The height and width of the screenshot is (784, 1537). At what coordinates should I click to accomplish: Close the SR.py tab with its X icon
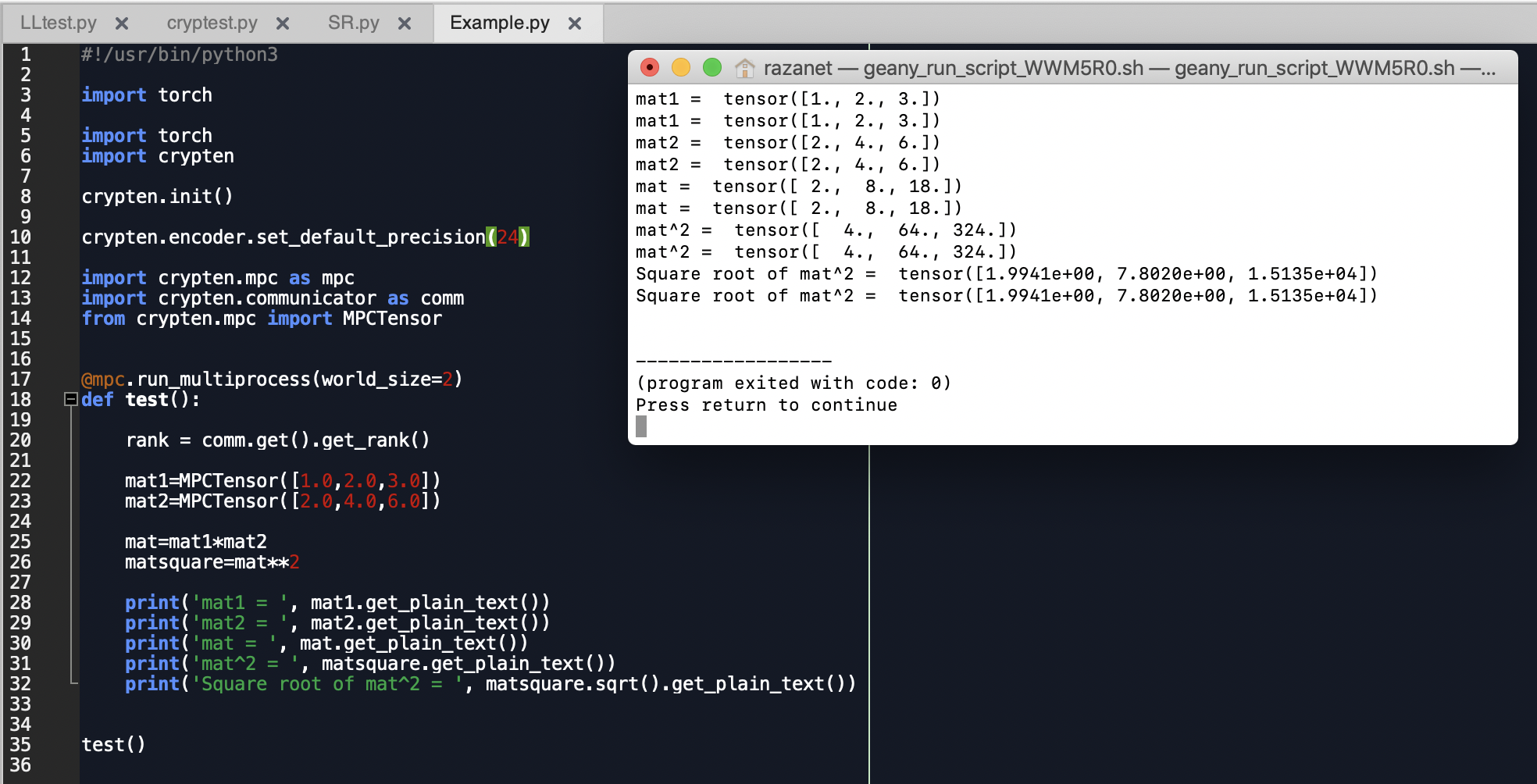click(x=404, y=23)
